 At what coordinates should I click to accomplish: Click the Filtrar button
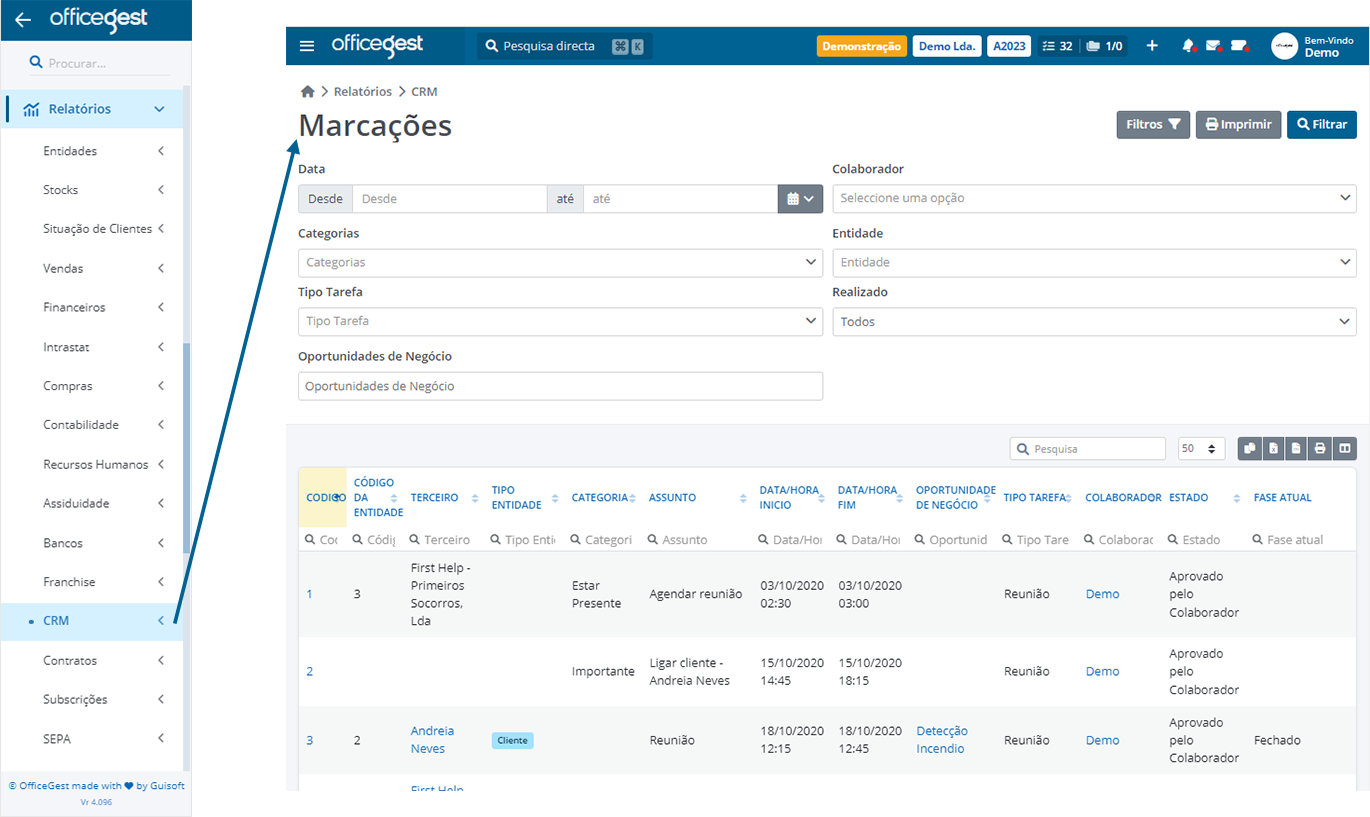pyautogui.click(x=1321, y=124)
